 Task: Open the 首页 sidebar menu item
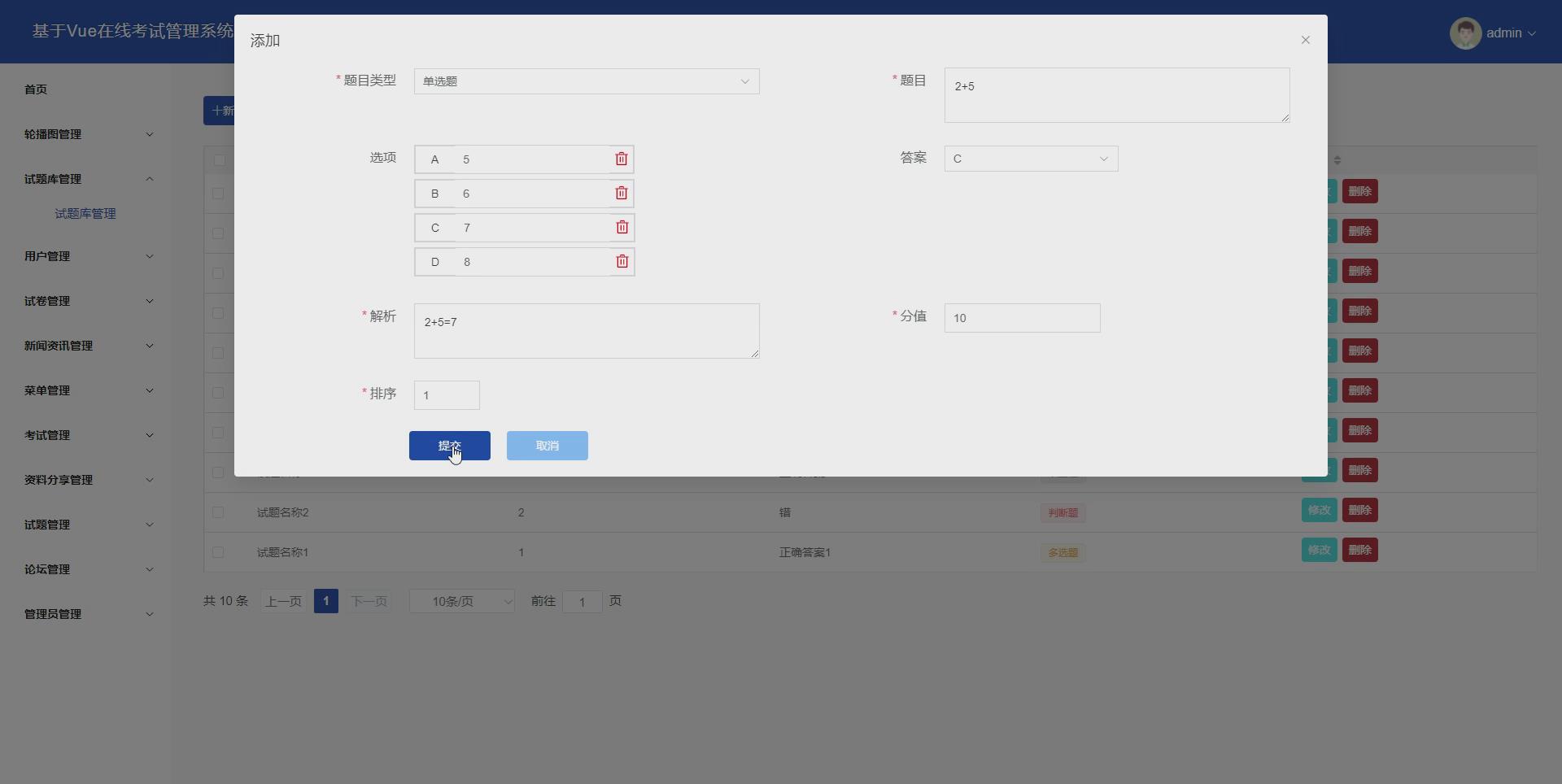tap(35, 89)
